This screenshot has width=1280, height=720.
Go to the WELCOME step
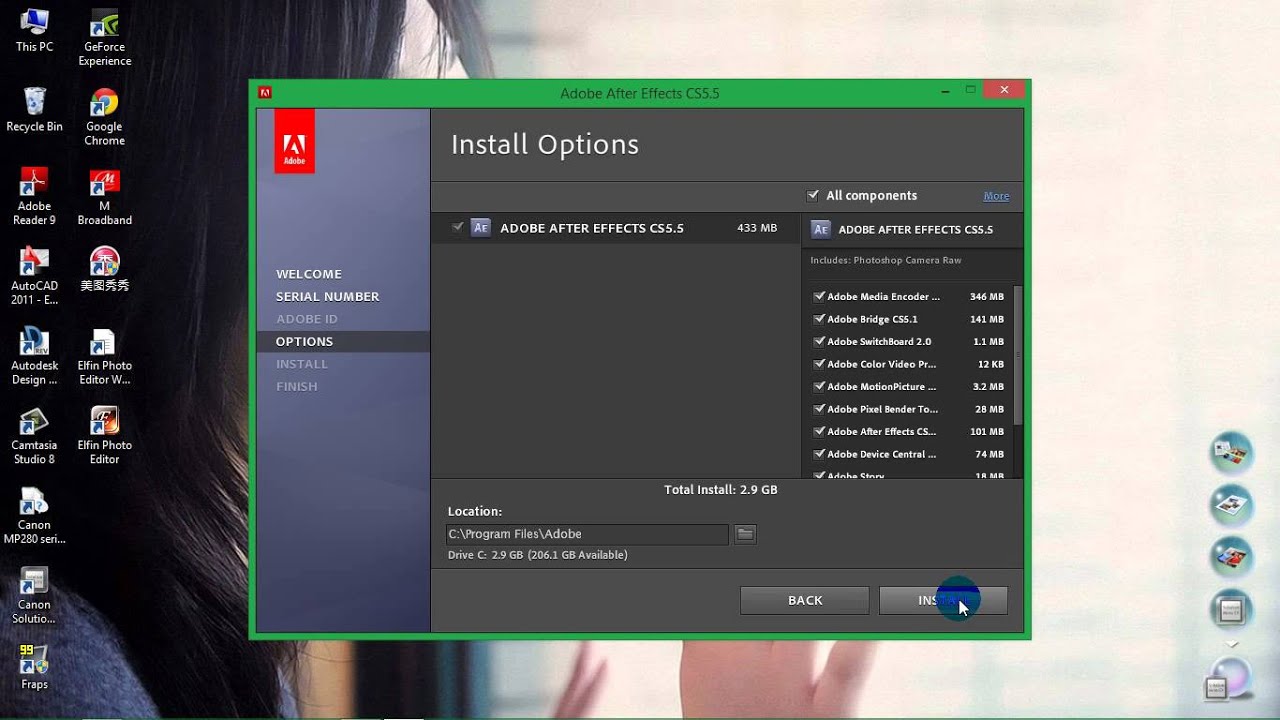pos(309,274)
